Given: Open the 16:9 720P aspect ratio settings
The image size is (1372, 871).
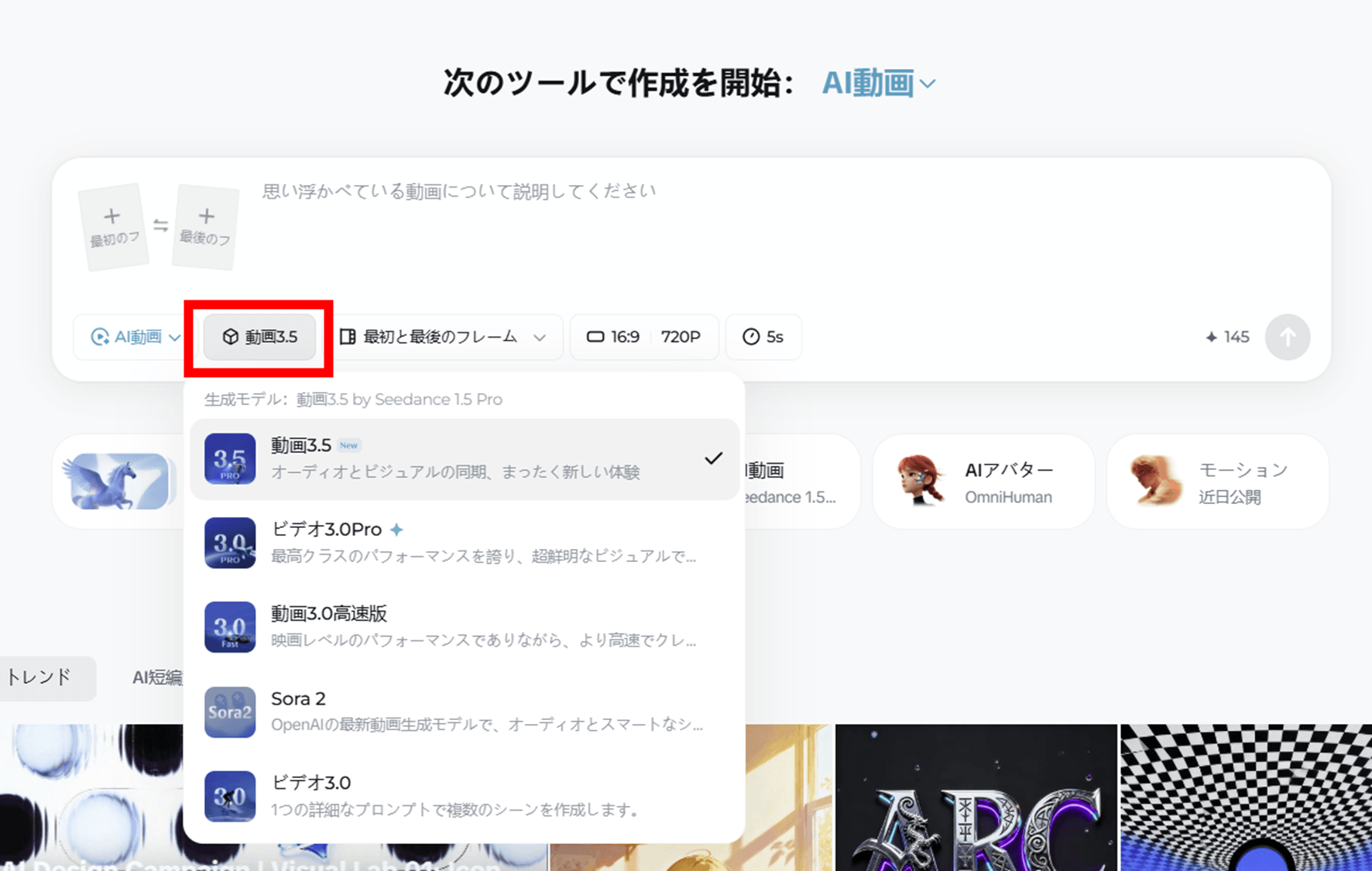Looking at the screenshot, I should pyautogui.click(x=643, y=337).
